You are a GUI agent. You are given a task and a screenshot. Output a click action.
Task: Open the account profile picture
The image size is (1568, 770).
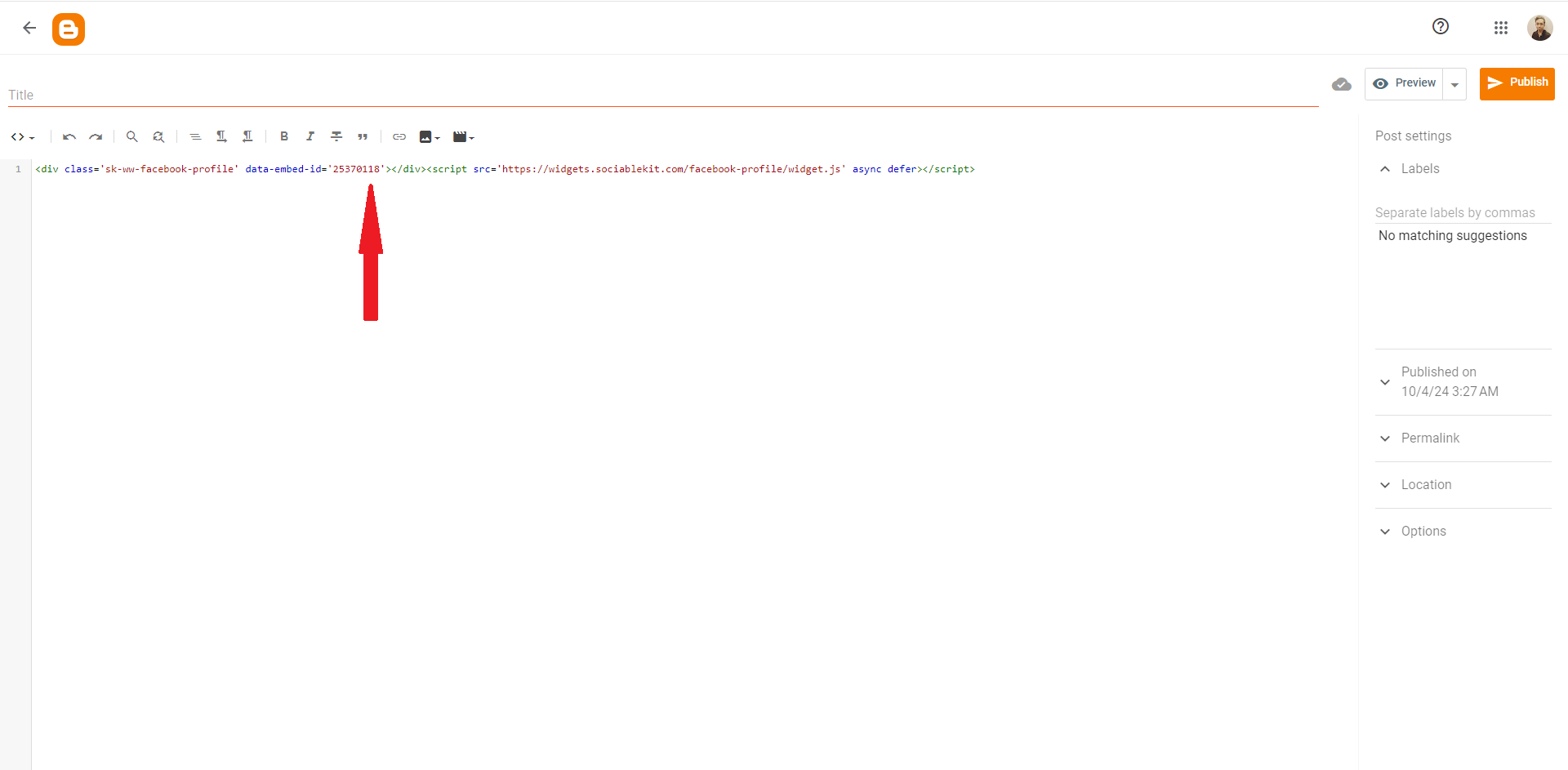[1540, 28]
